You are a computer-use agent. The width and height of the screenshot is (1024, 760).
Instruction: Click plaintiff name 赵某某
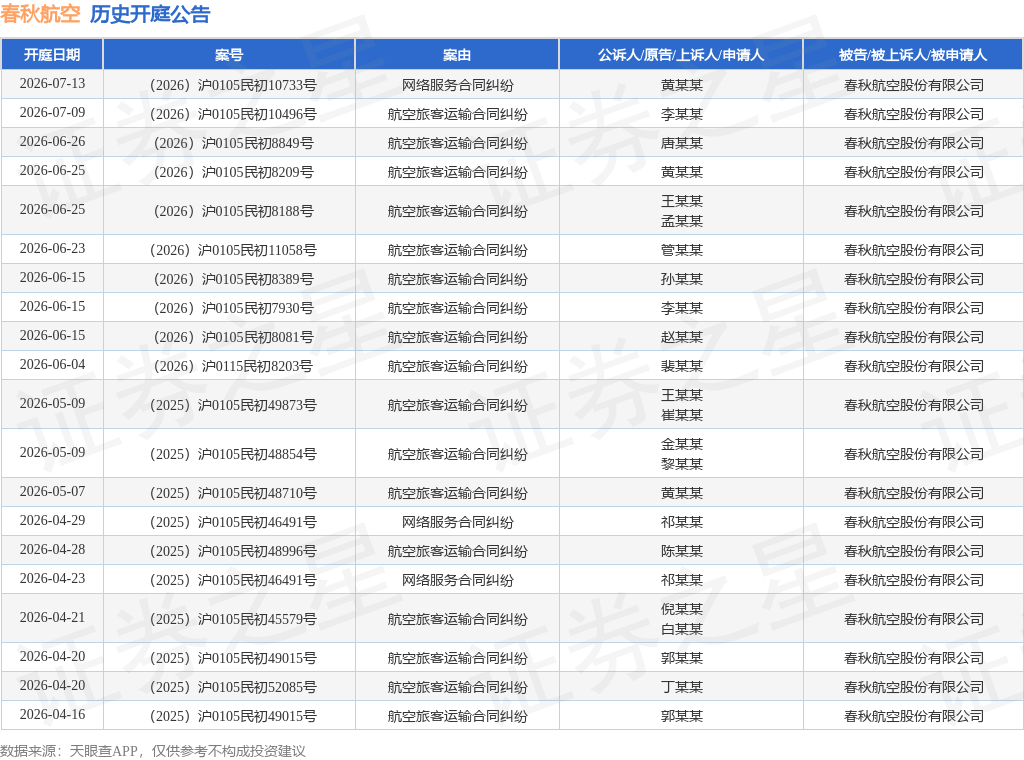[681, 338]
